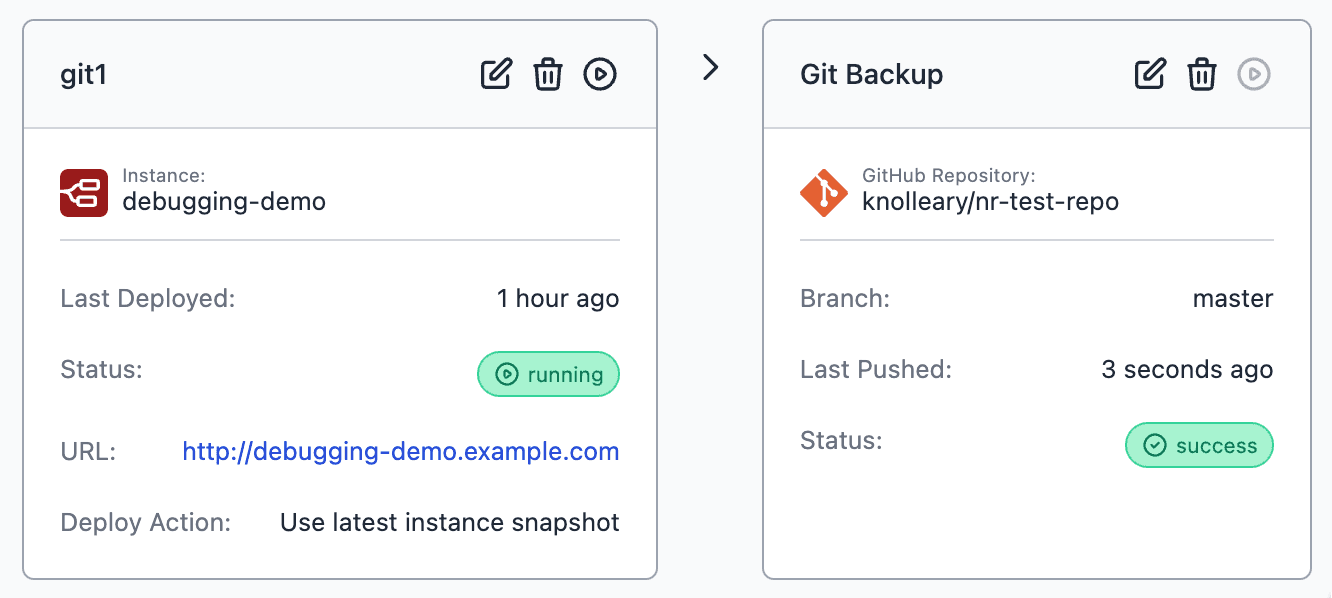Click the Git Backup stage title
This screenshot has height=598, width=1332.
pyautogui.click(x=871, y=74)
